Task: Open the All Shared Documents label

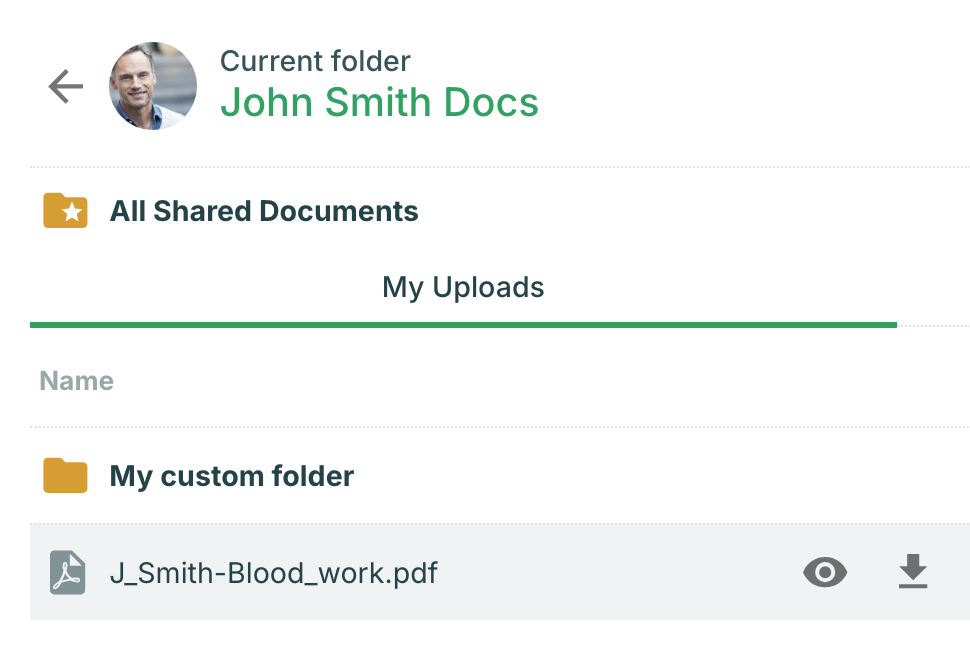Action: pos(264,211)
